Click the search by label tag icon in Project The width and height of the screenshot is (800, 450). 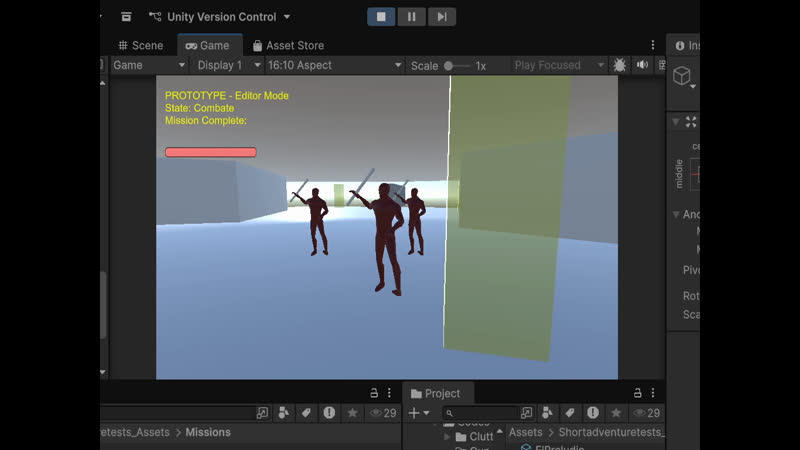tap(570, 413)
